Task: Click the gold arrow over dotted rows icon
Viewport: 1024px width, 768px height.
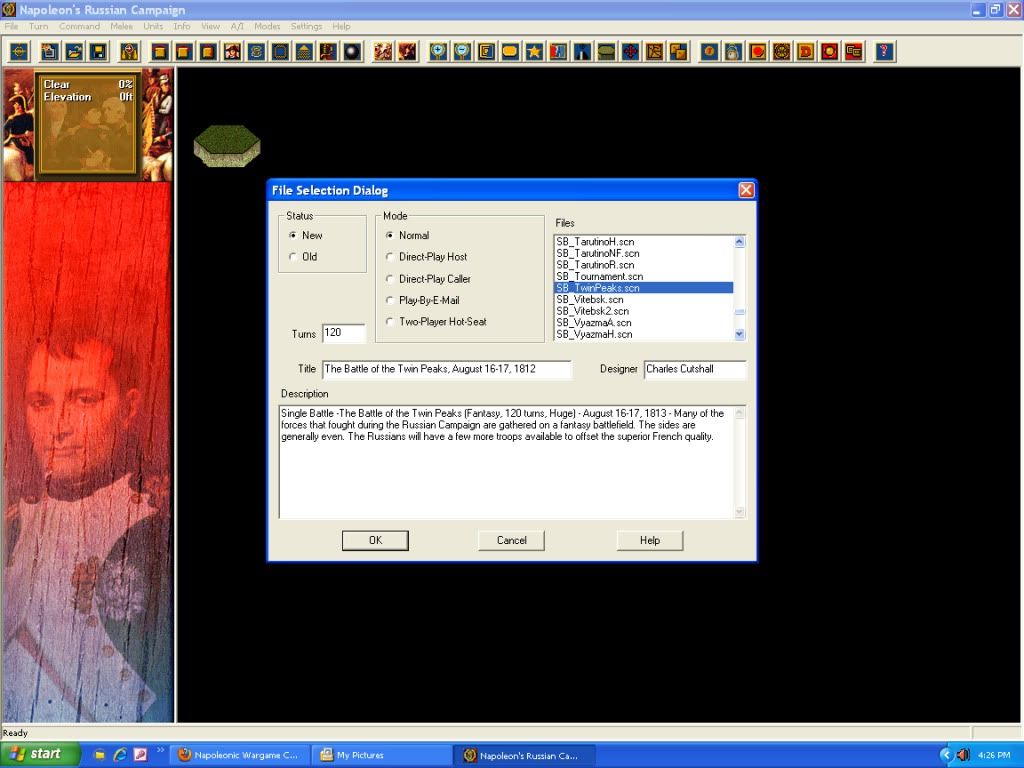Action: [304, 52]
